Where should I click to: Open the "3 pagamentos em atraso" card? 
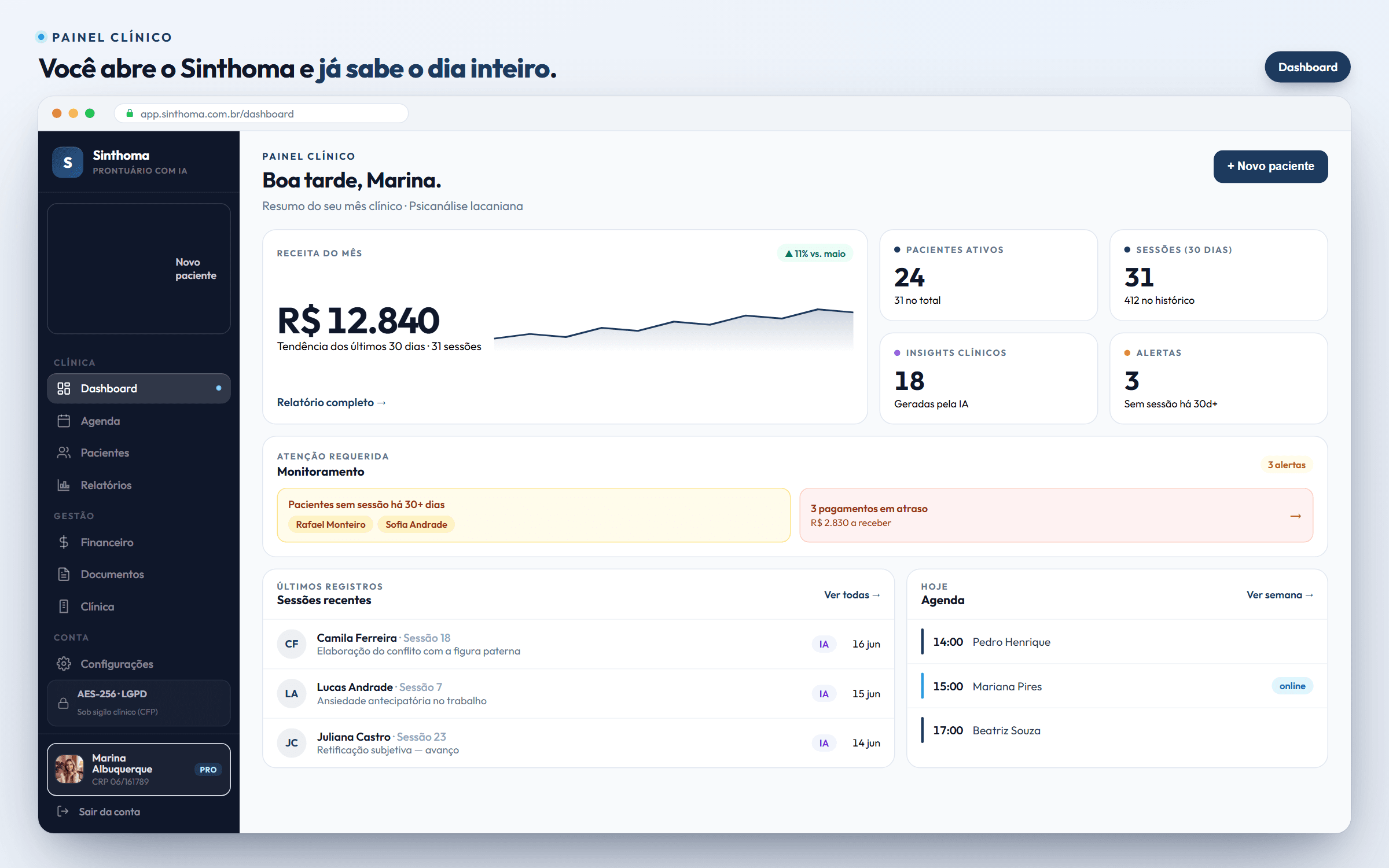pos(1056,515)
